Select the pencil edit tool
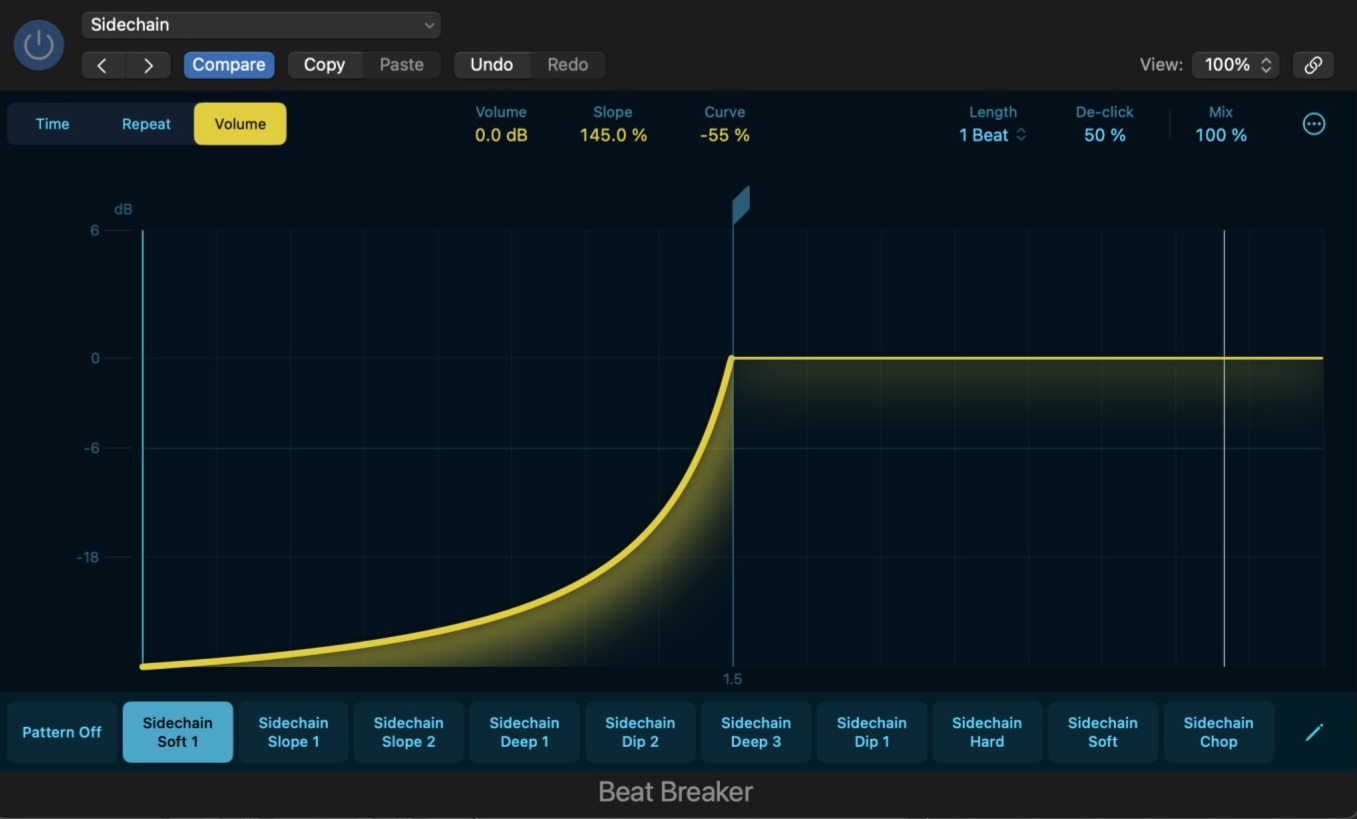The image size is (1357, 819). (1314, 732)
